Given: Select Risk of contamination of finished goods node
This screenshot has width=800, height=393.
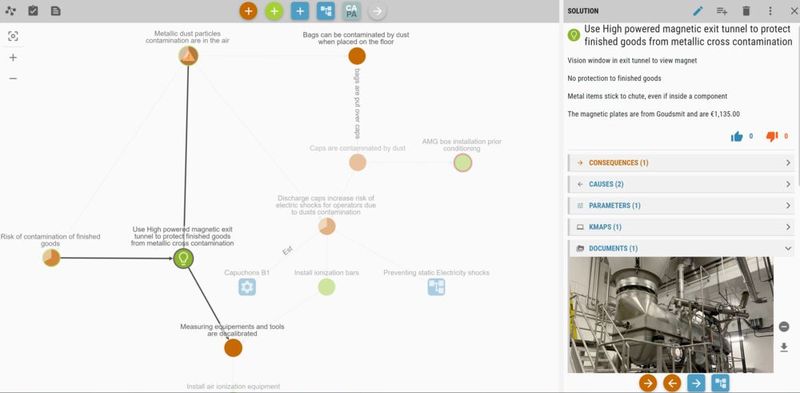Looking at the screenshot, I should [51, 258].
